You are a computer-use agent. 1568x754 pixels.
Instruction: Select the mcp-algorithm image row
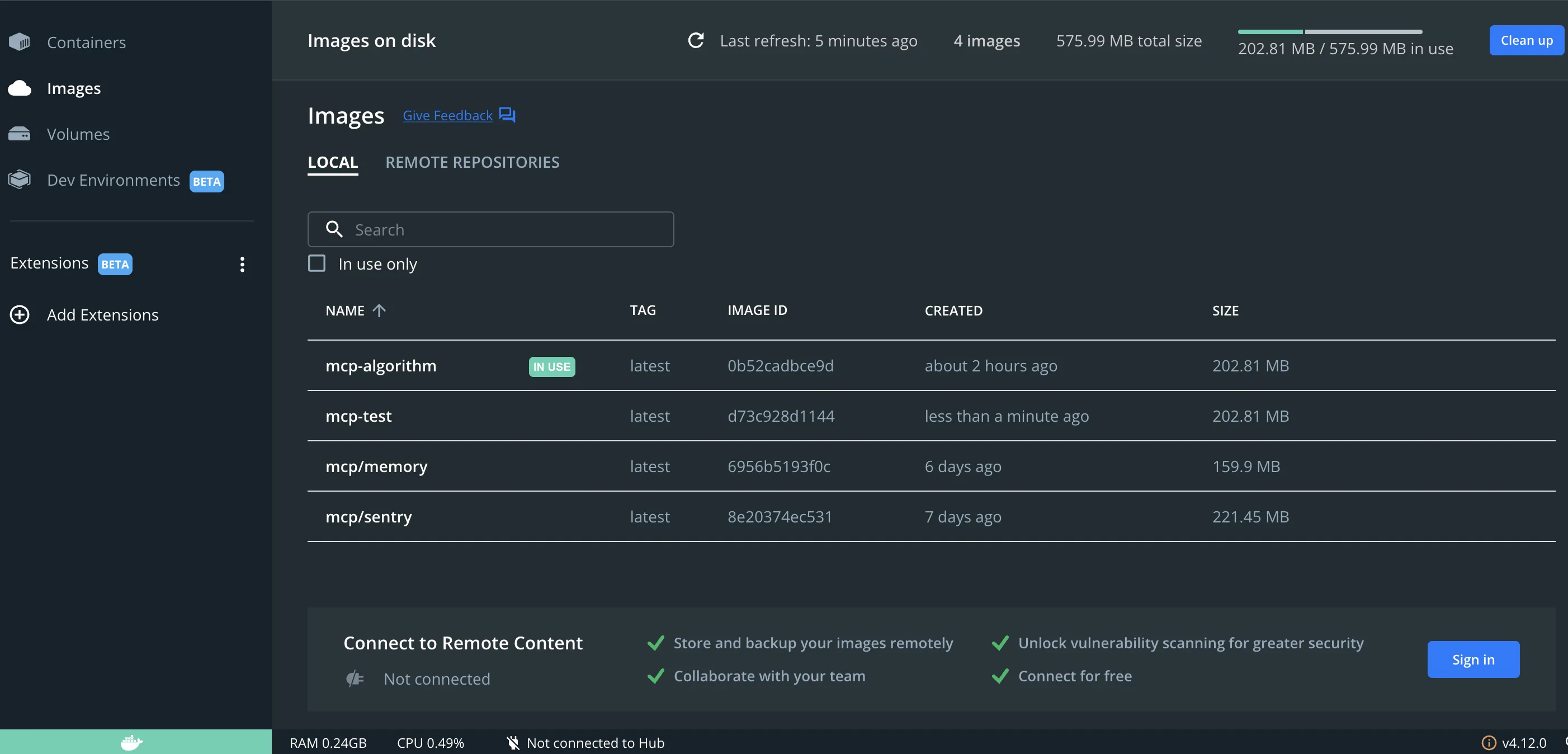(931, 365)
